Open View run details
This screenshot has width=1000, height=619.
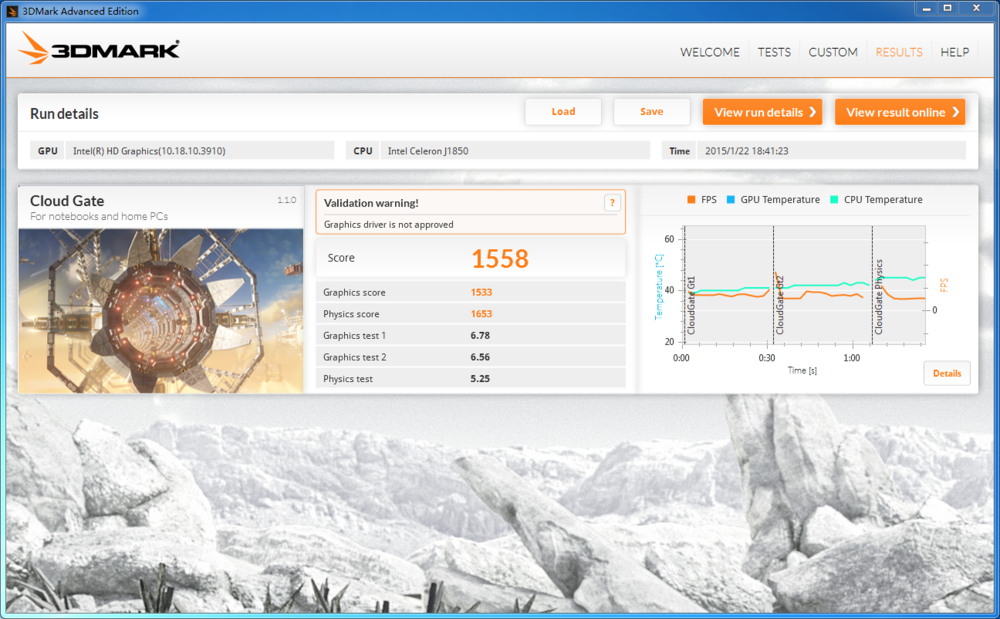762,112
